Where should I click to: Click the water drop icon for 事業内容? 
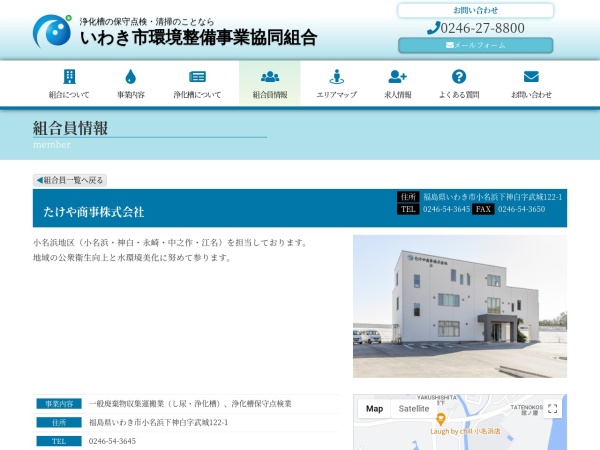[130, 77]
